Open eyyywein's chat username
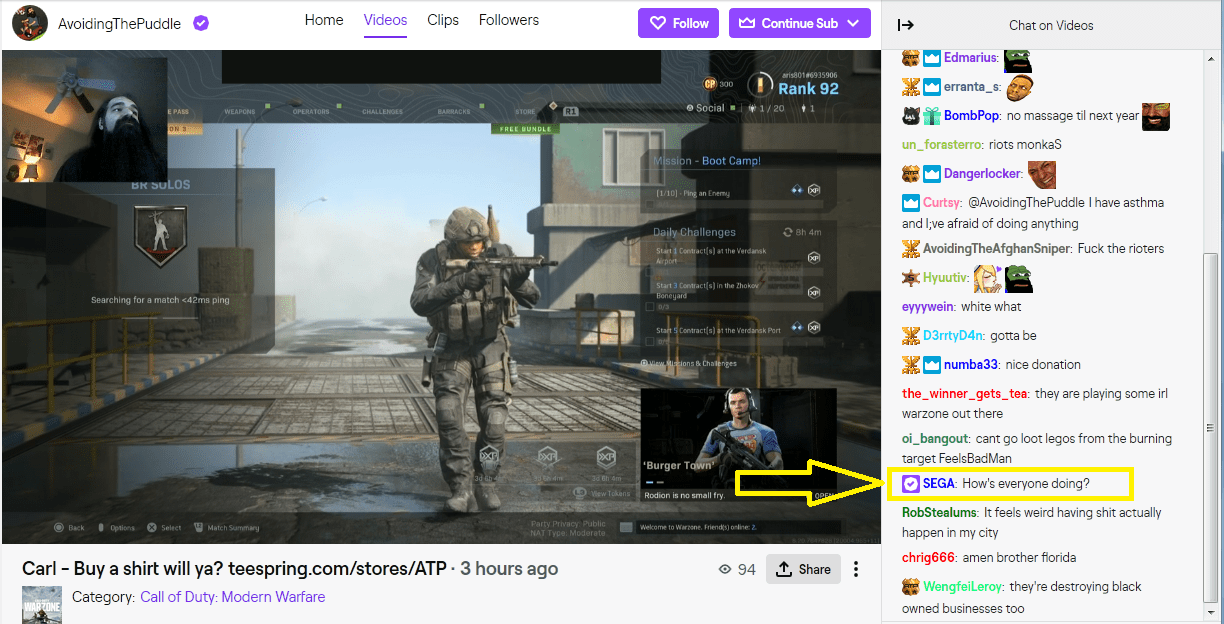1224x624 pixels. click(928, 307)
